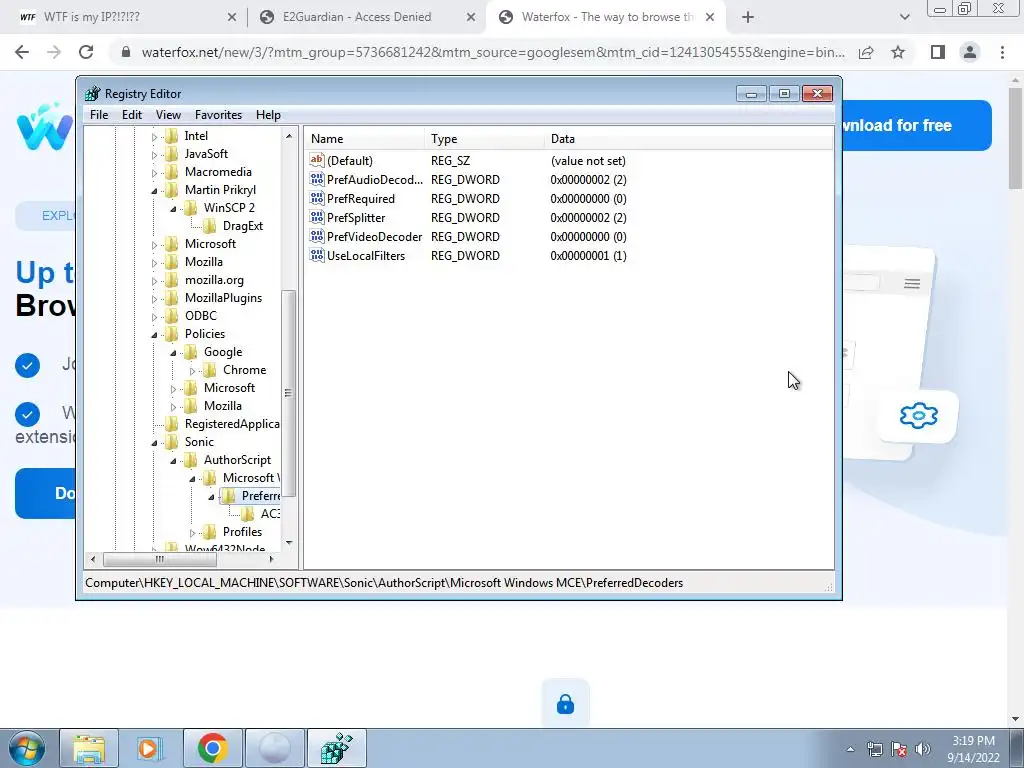Open the media player from the taskbar
Viewport: 1024px width, 768px height.
[x=150, y=748]
